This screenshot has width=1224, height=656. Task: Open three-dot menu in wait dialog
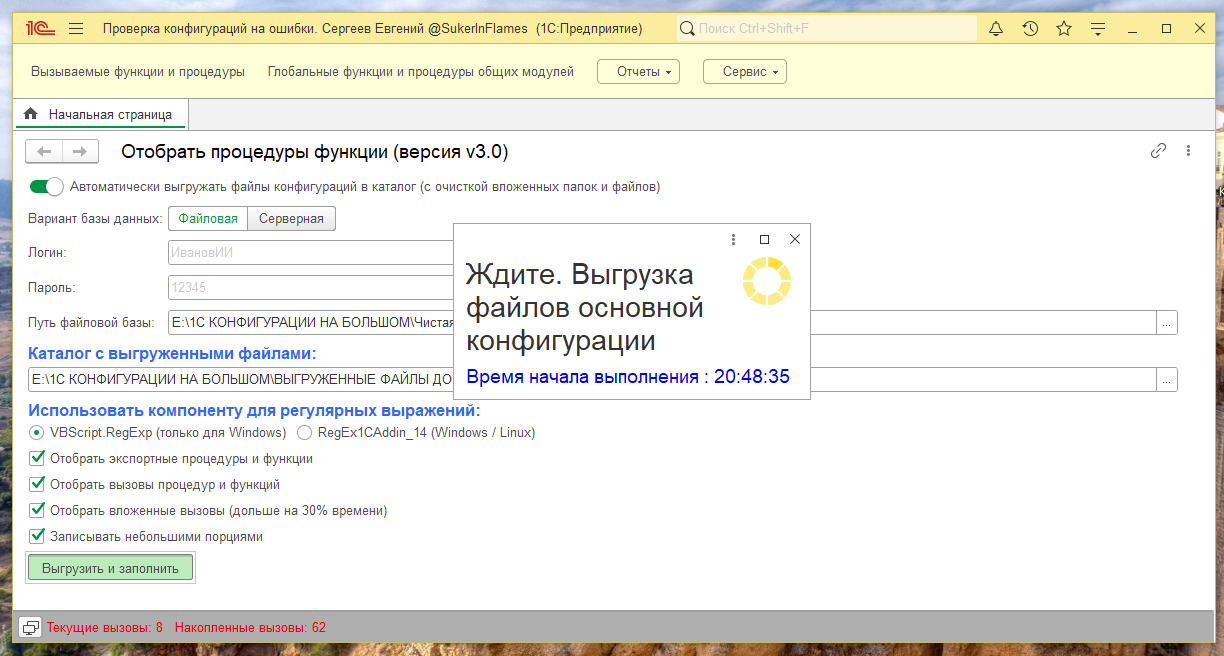tap(733, 239)
